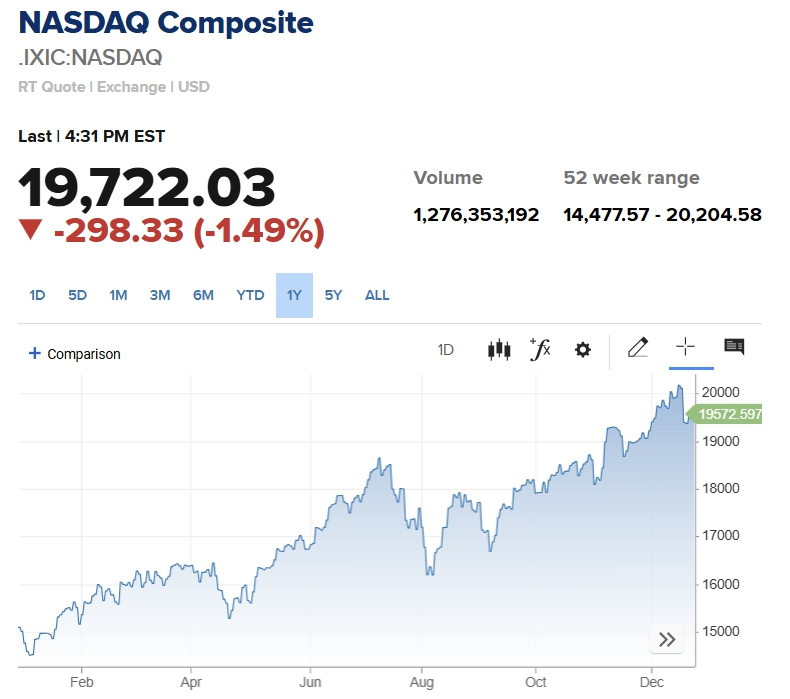The width and height of the screenshot is (790, 699).
Task: Select the 1D time range
Action: tap(37, 295)
